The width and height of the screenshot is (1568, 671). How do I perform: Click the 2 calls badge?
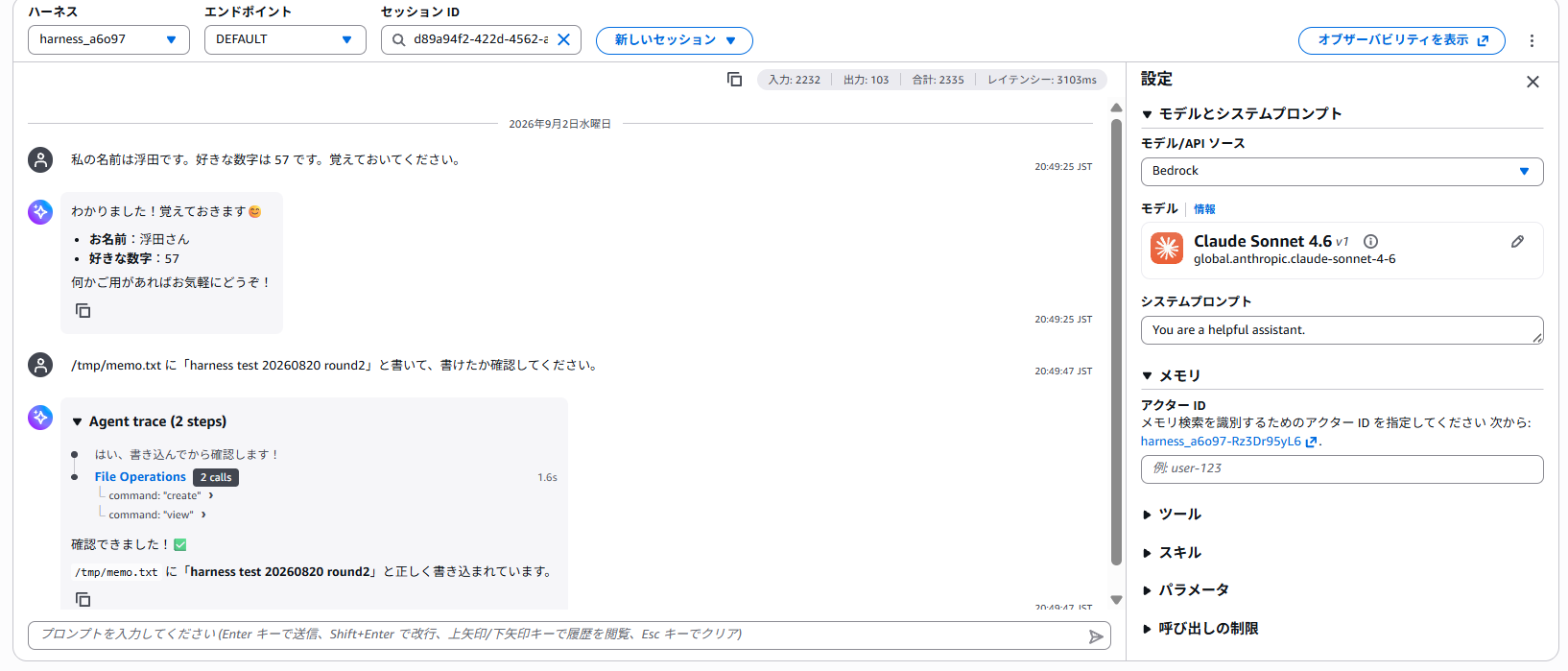[x=216, y=477]
